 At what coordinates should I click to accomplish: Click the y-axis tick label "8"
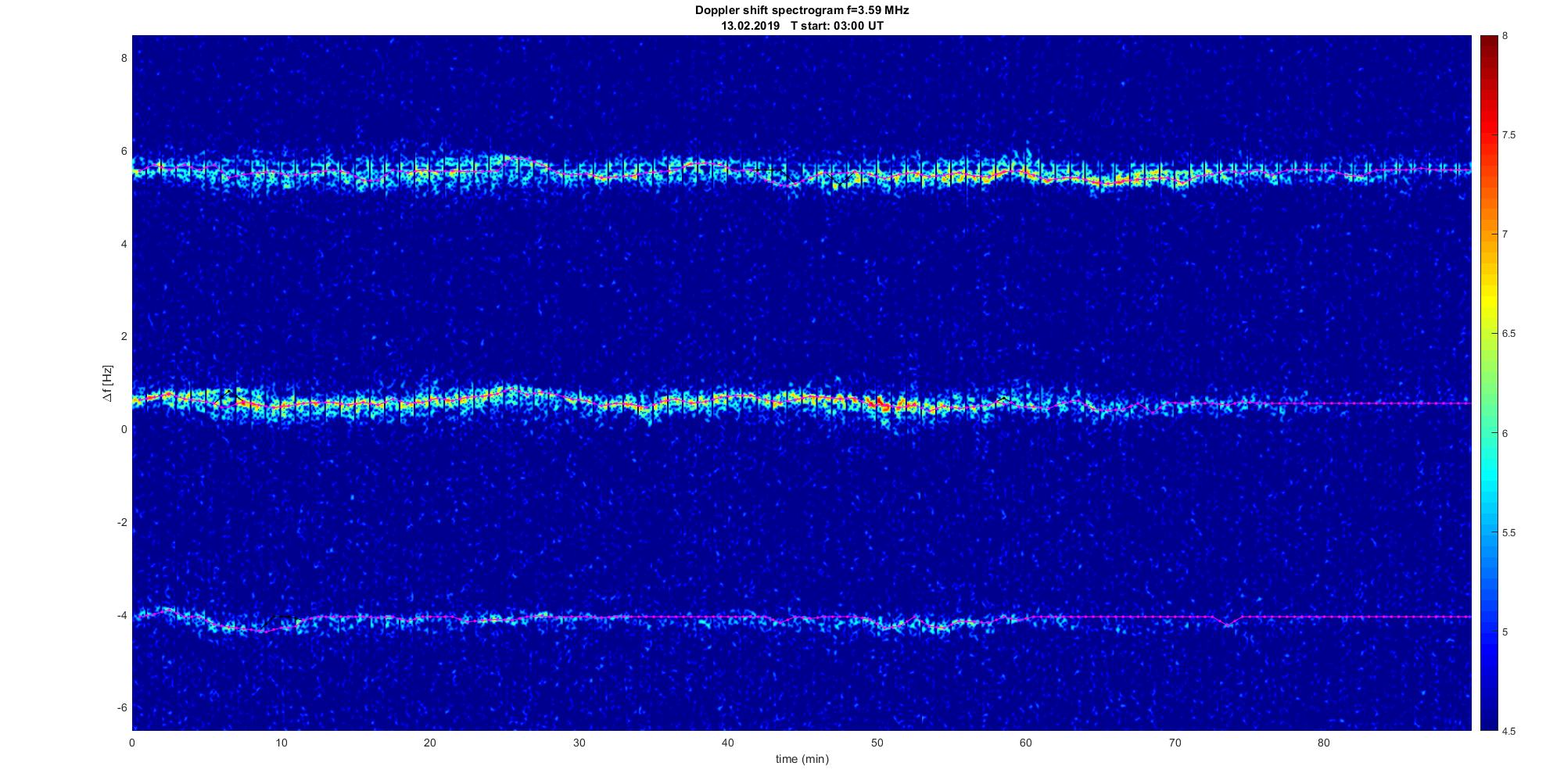click(x=124, y=58)
